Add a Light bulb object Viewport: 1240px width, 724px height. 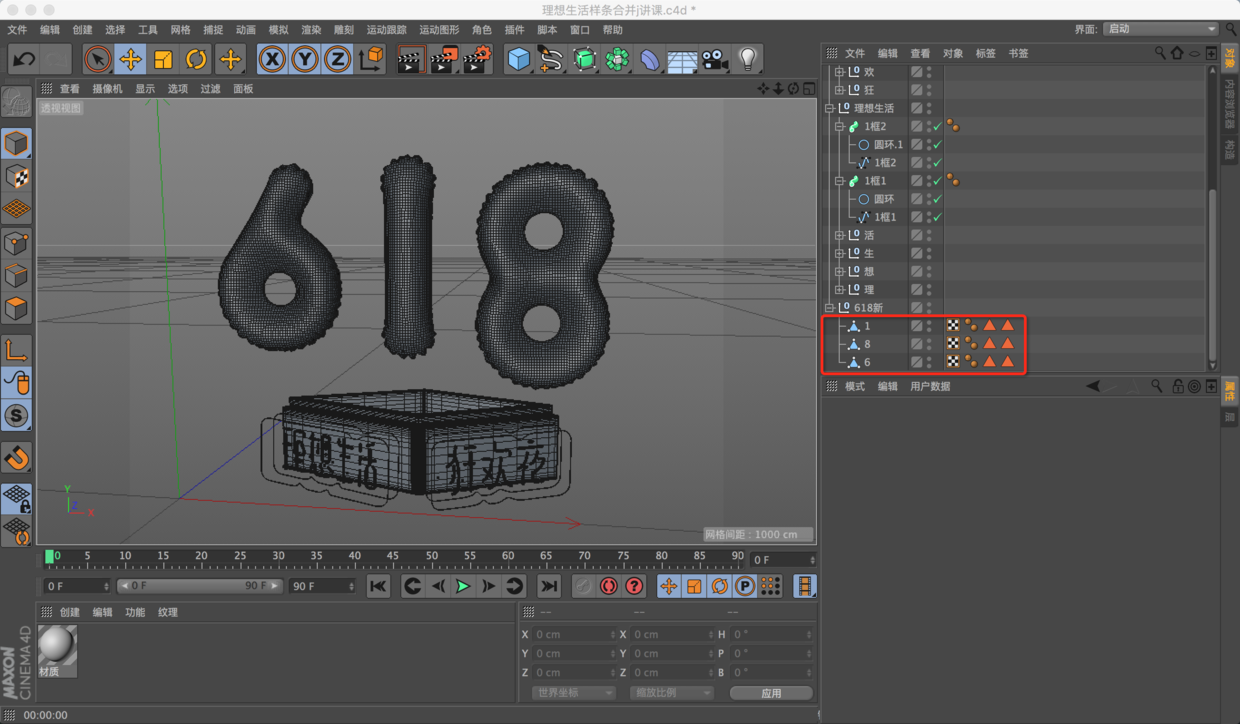pyautogui.click(x=748, y=59)
